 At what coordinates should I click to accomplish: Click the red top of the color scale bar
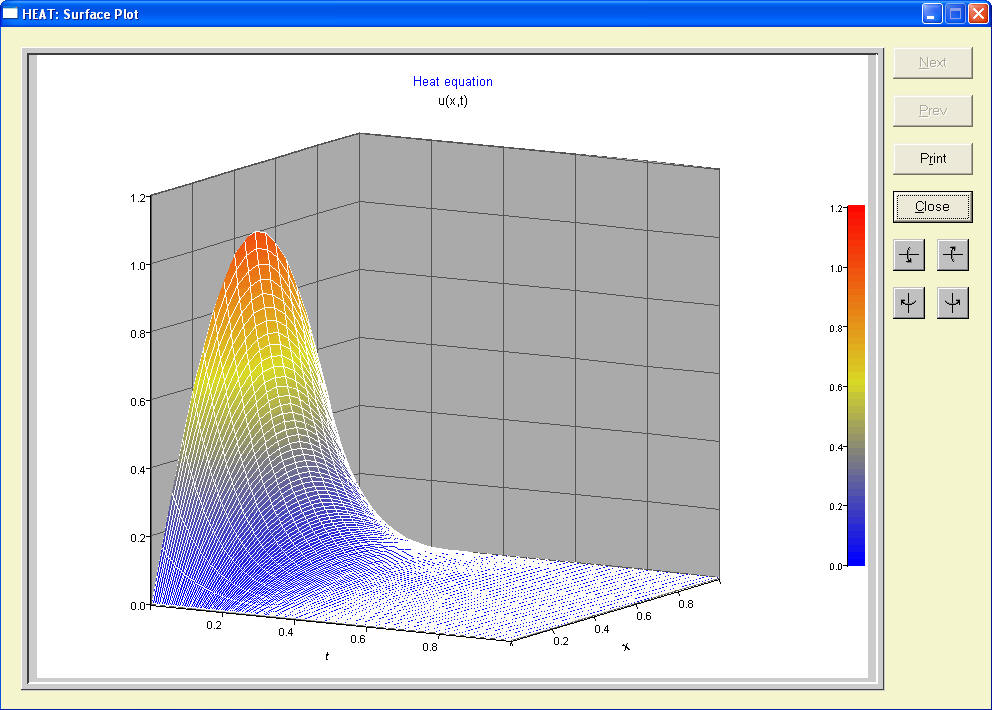pyautogui.click(x=855, y=215)
